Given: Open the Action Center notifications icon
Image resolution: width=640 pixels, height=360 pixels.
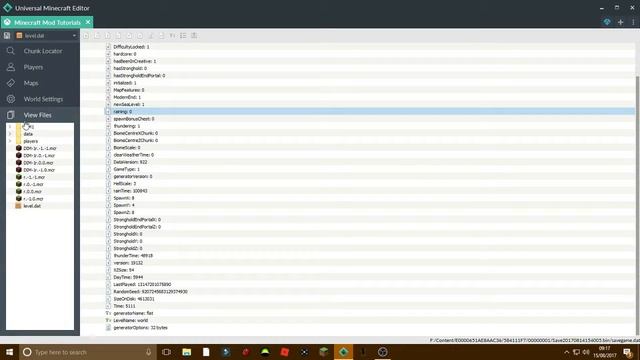Looking at the screenshot, I should (x=628, y=352).
